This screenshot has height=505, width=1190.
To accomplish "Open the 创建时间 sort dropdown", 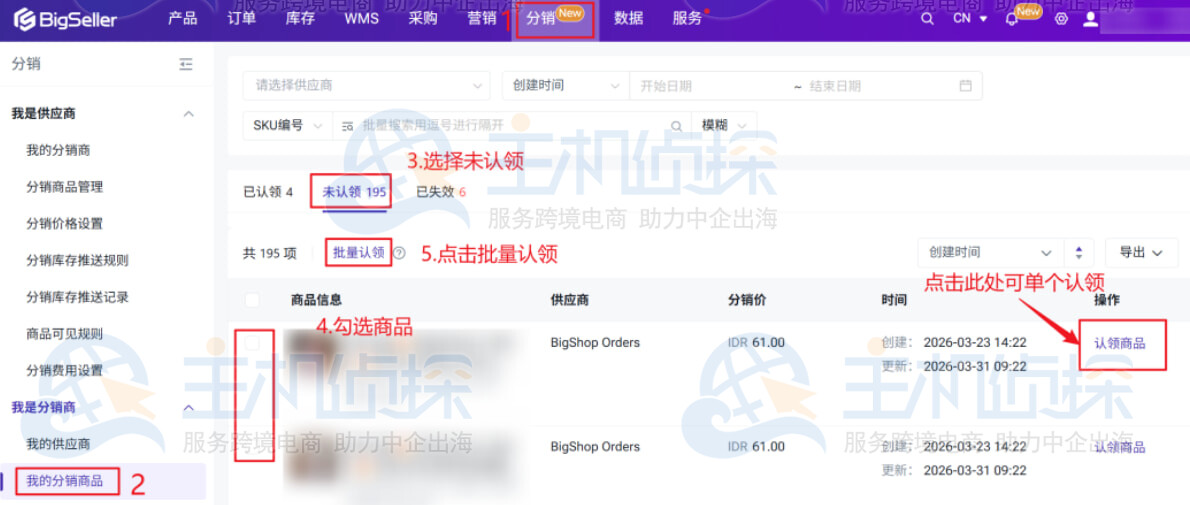I will (991, 252).
